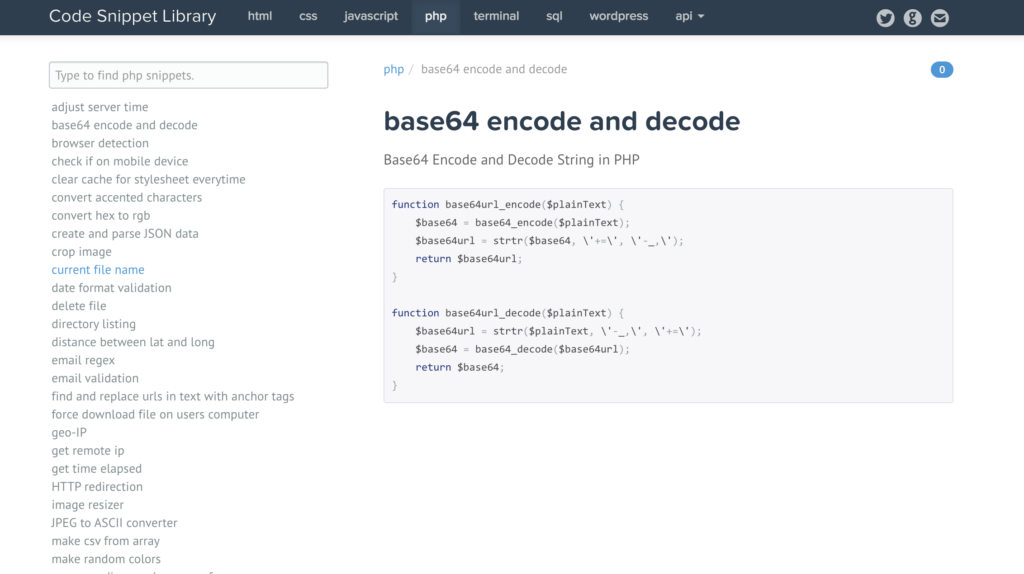Open the sql snippets tab
The width and height of the screenshot is (1024, 574).
point(554,16)
